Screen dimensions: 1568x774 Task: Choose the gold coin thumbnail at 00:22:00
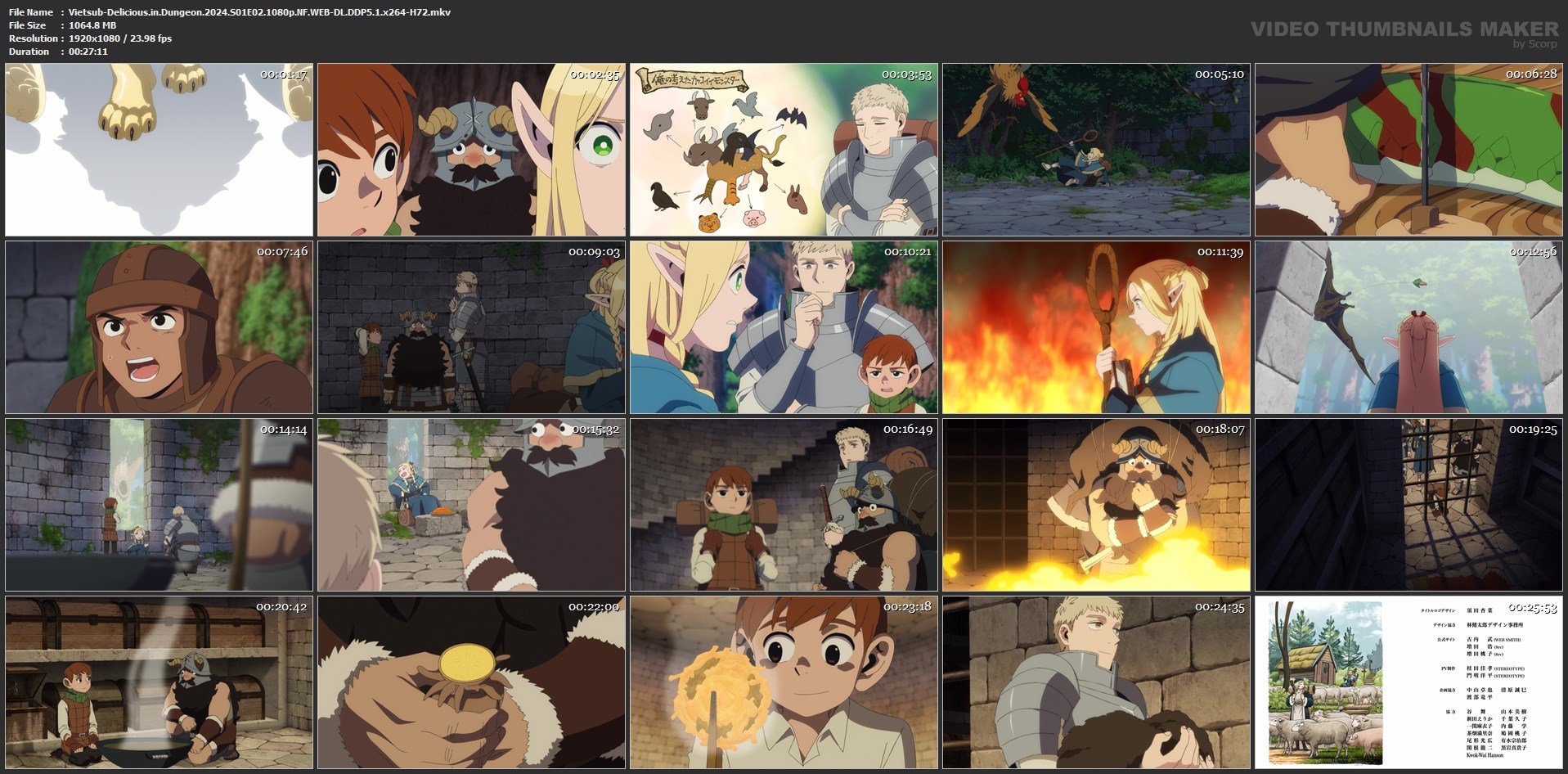471,682
